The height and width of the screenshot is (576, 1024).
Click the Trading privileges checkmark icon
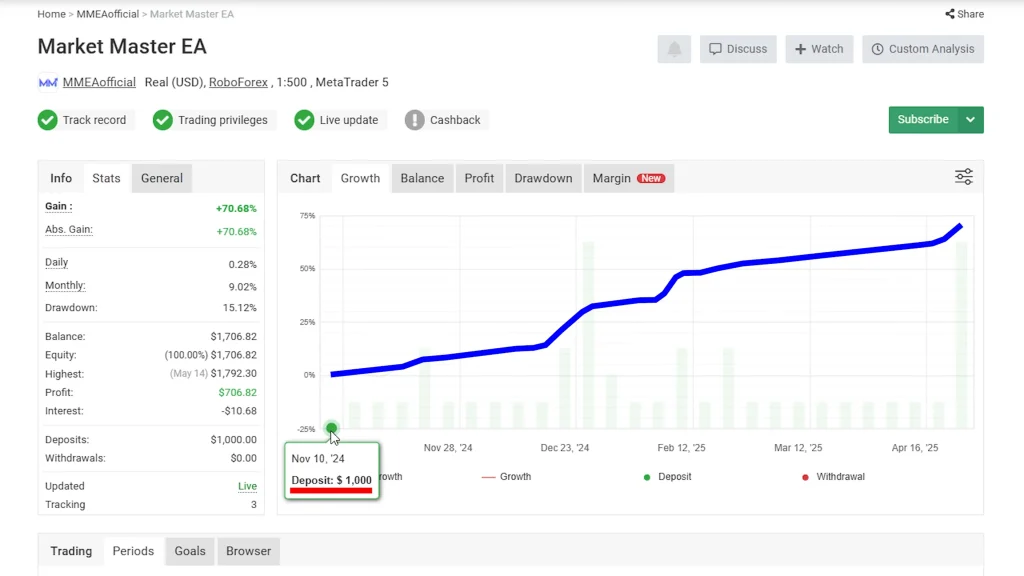click(x=163, y=120)
